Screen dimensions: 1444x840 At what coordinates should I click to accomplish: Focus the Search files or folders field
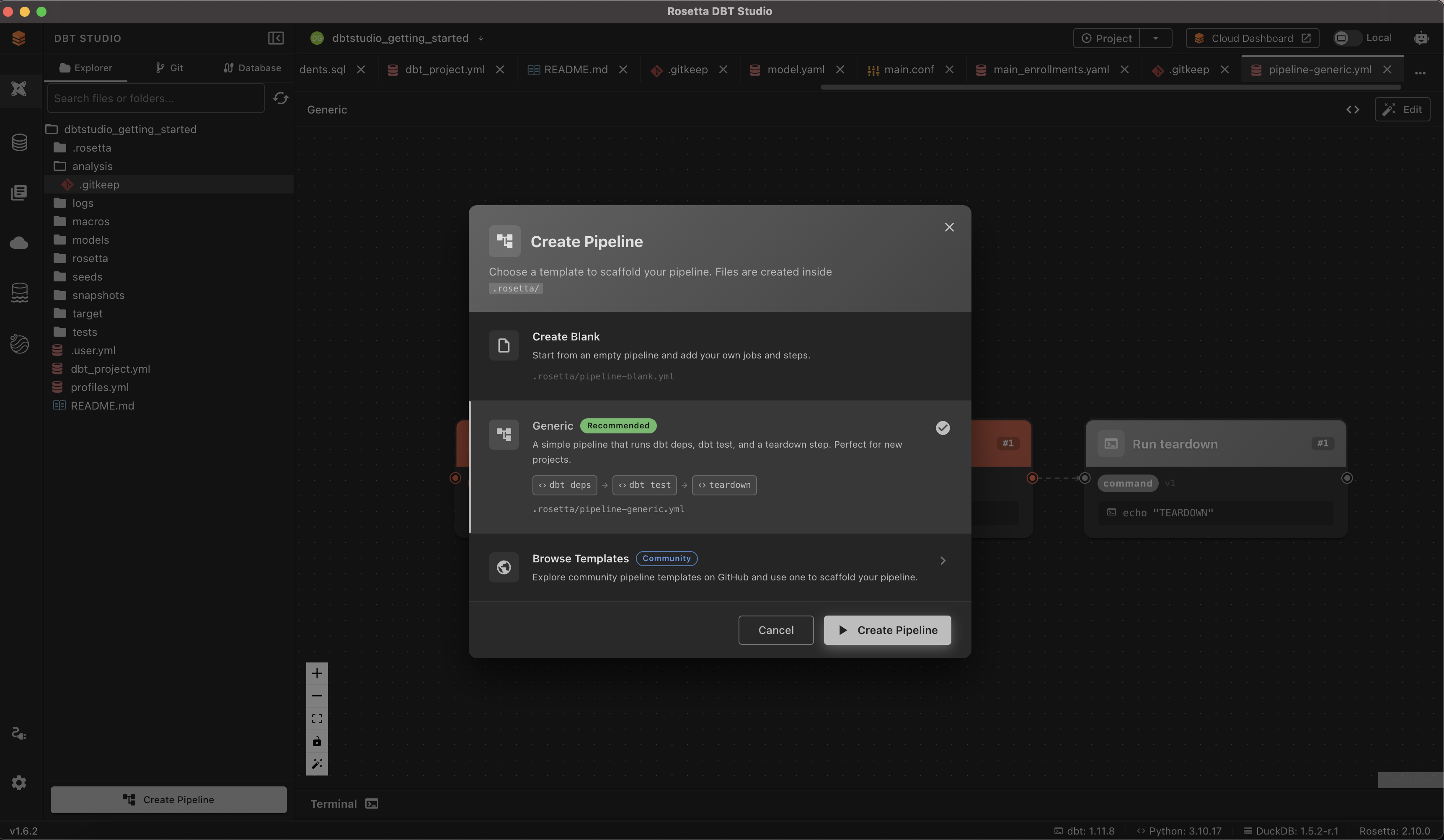tap(156, 98)
